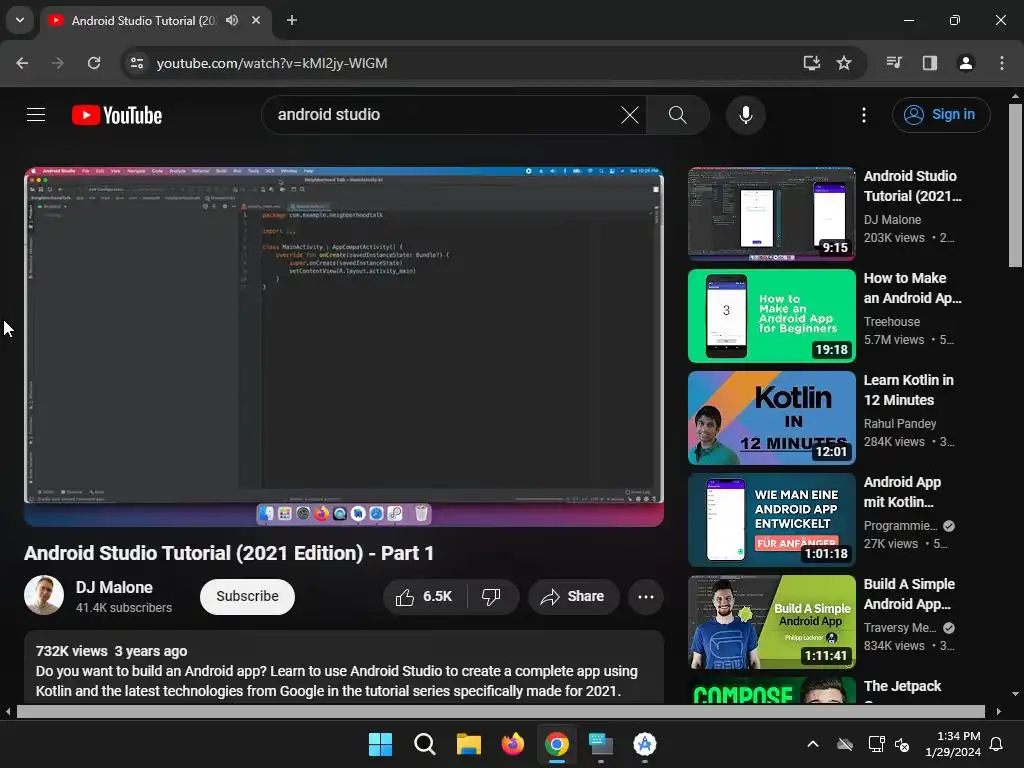Viewport: 1024px width, 768px height.
Task: Open 'The Jetpack' video title
Action: [x=902, y=686]
